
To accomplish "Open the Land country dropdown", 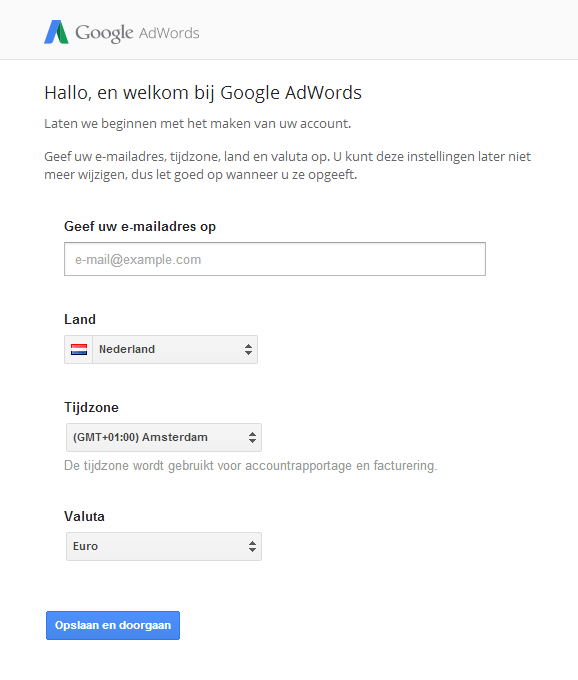I will coord(161,349).
